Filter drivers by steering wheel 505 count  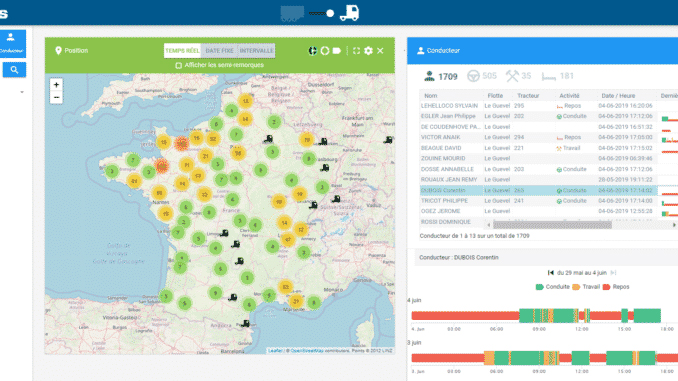click(482, 76)
